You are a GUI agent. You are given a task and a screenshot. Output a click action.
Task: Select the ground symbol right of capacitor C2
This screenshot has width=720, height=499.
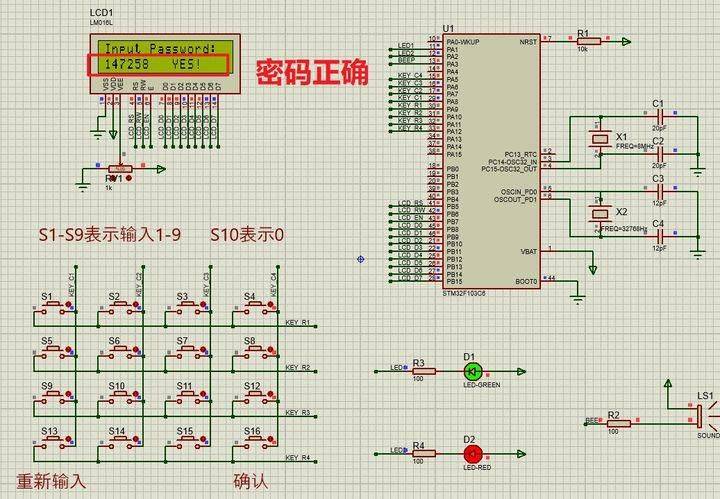pyautogui.click(x=698, y=173)
